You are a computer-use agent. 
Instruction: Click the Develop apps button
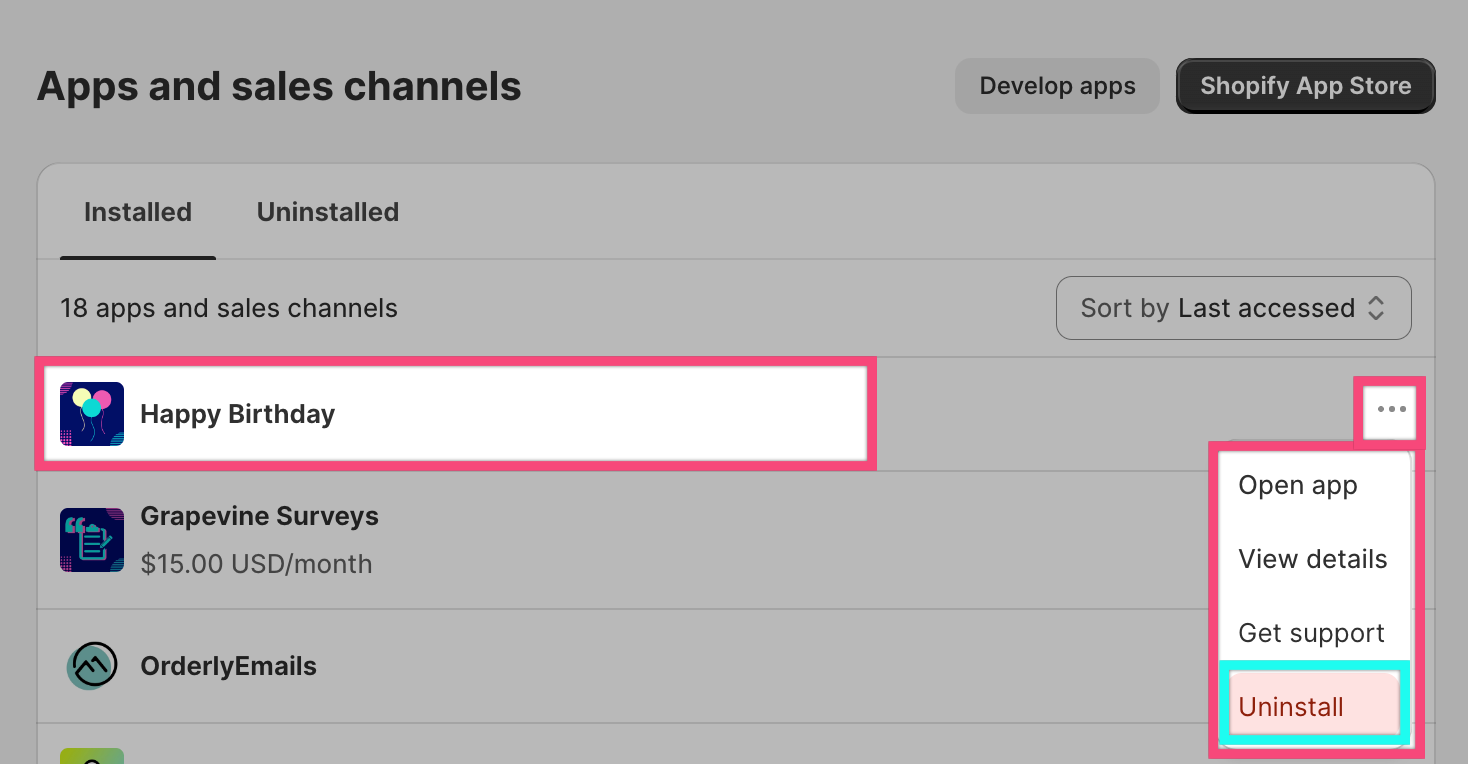[1057, 86]
